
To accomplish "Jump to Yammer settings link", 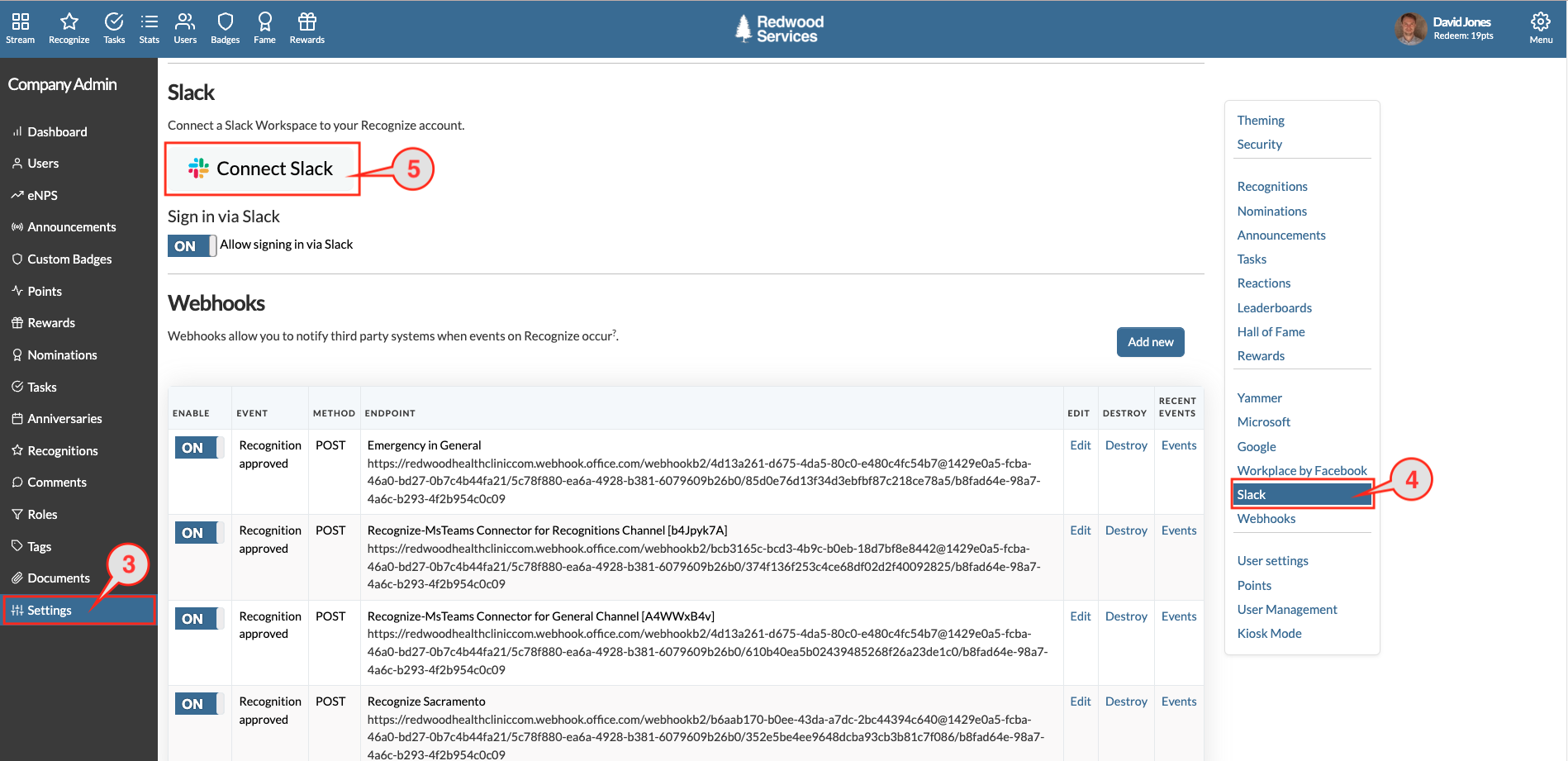I will point(1259,398).
